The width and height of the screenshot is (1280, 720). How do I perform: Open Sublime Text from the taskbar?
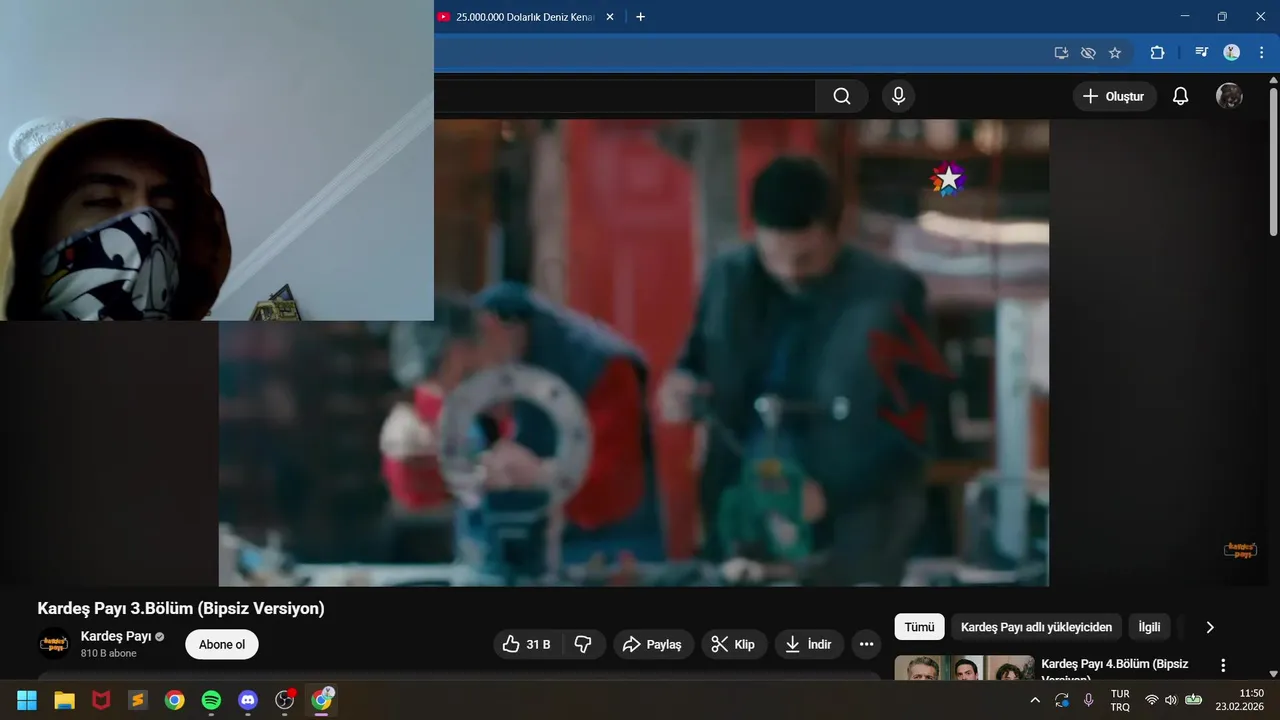click(138, 700)
